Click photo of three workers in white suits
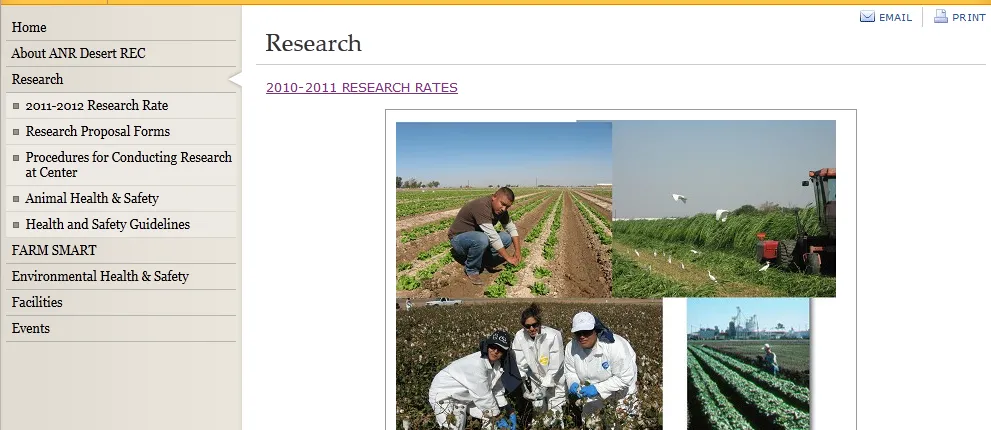 (x=529, y=364)
